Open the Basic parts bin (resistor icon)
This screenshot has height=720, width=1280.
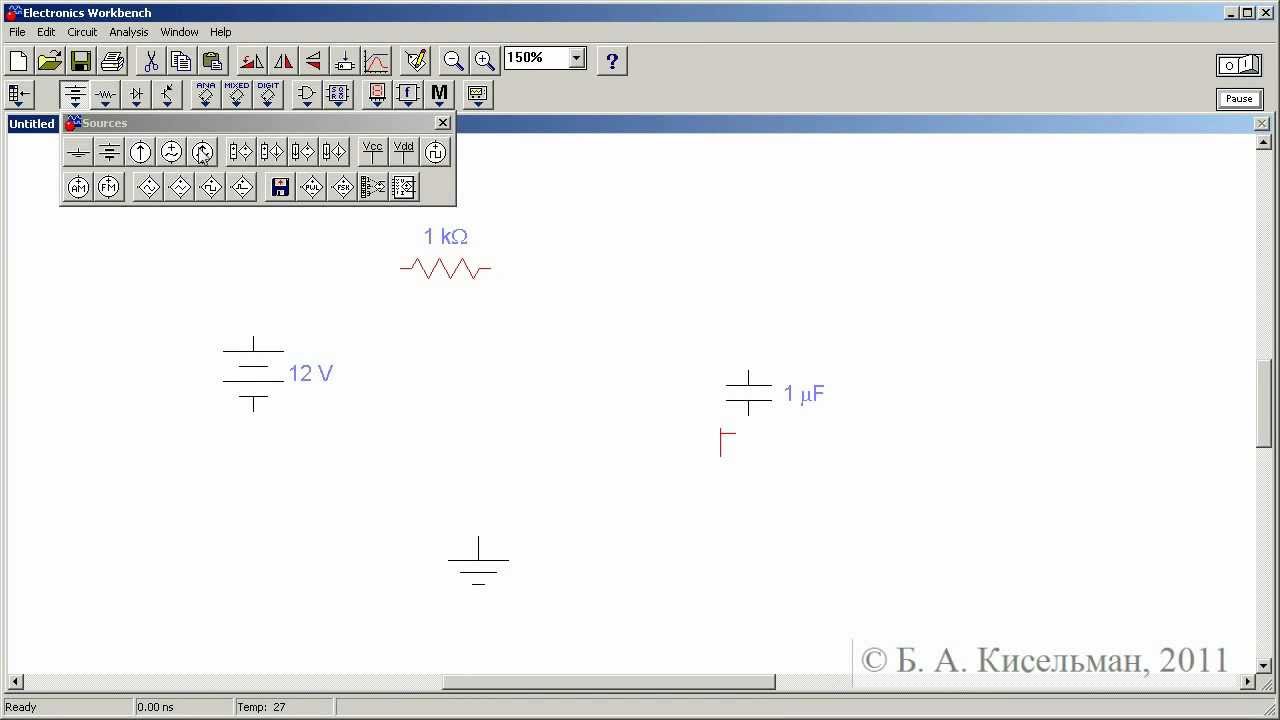(105, 95)
